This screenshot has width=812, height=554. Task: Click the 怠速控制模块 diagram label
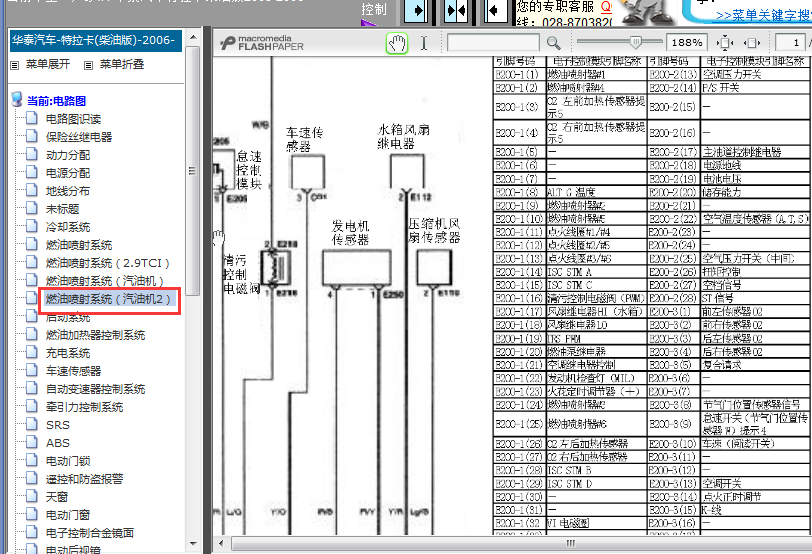249,170
